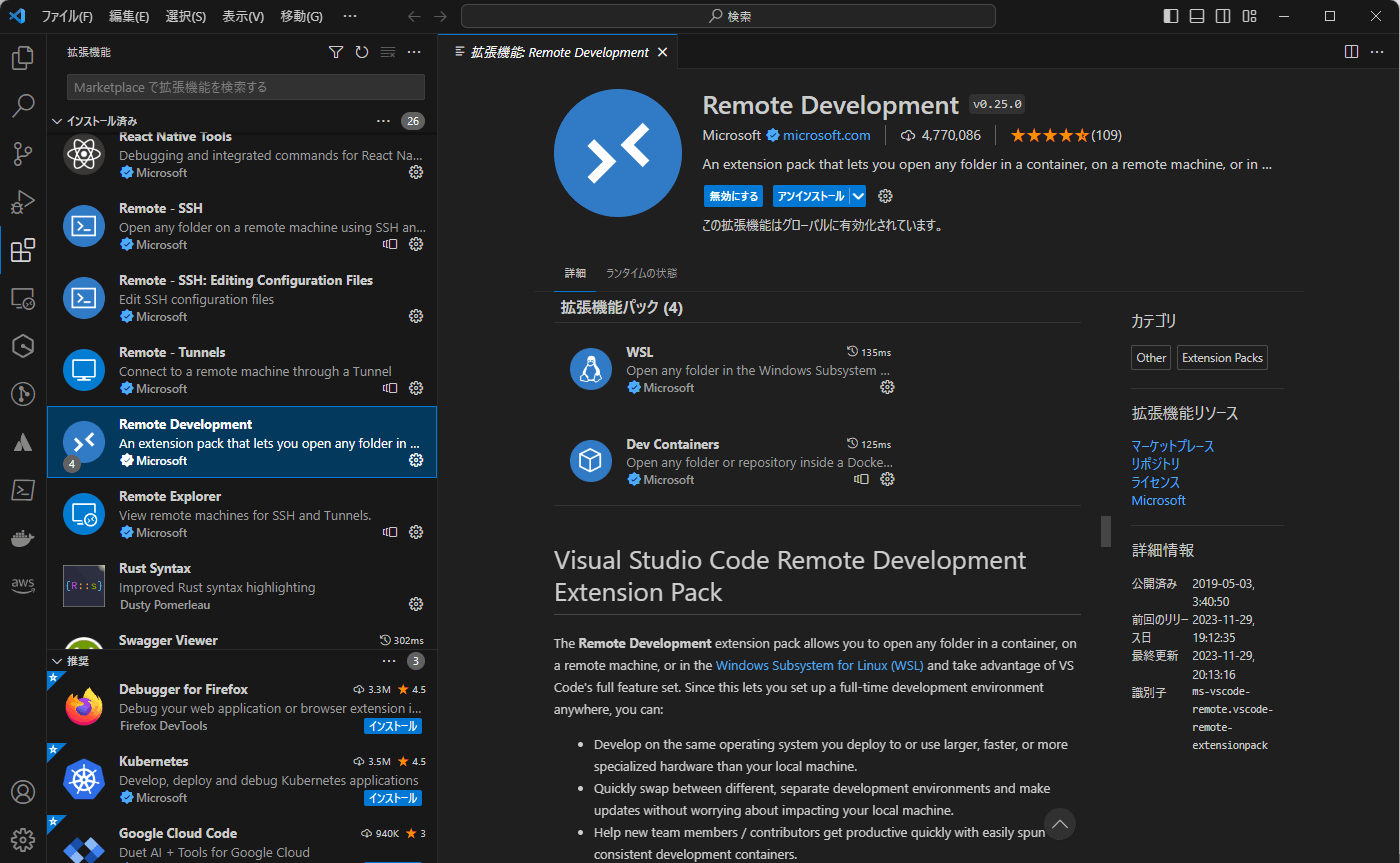Open editor more actions menu
Viewport: 1400px width, 863px height.
1377,52
